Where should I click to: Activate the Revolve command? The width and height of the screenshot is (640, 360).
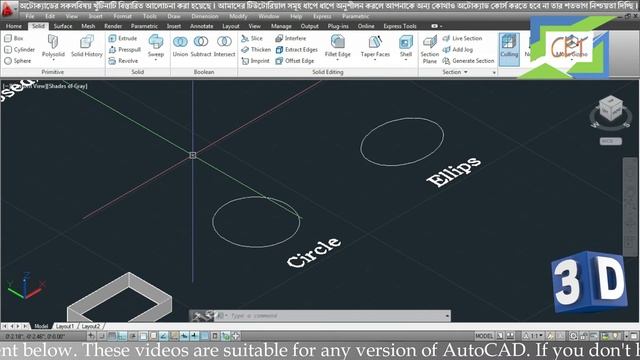(x=123, y=61)
